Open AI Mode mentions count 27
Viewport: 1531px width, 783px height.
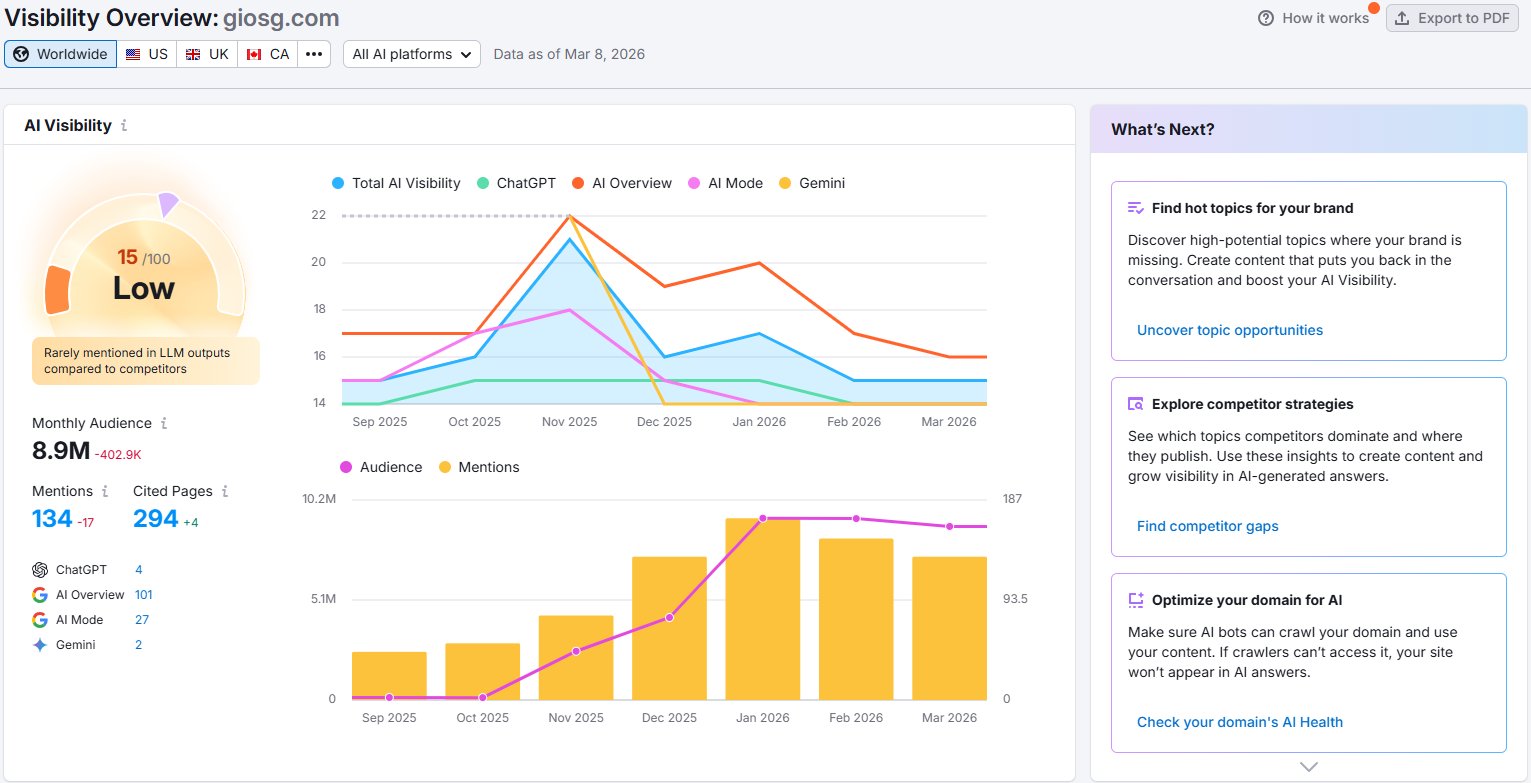pyautogui.click(x=142, y=620)
